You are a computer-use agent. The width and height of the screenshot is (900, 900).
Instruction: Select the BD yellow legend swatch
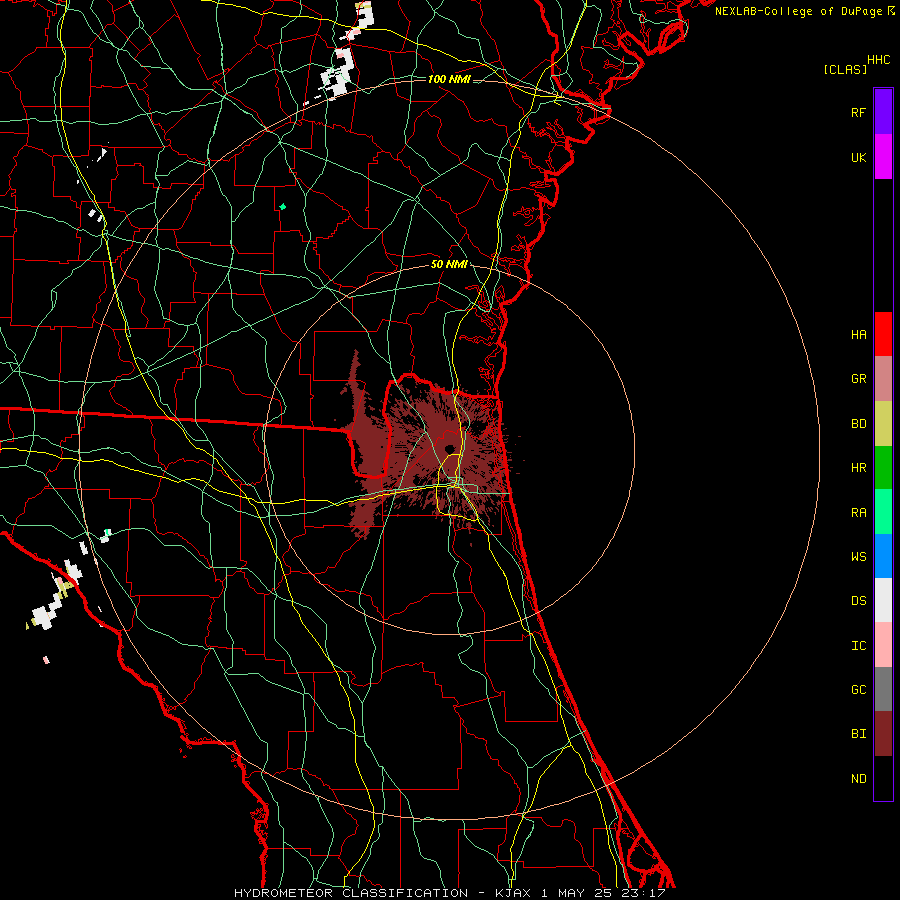883,424
